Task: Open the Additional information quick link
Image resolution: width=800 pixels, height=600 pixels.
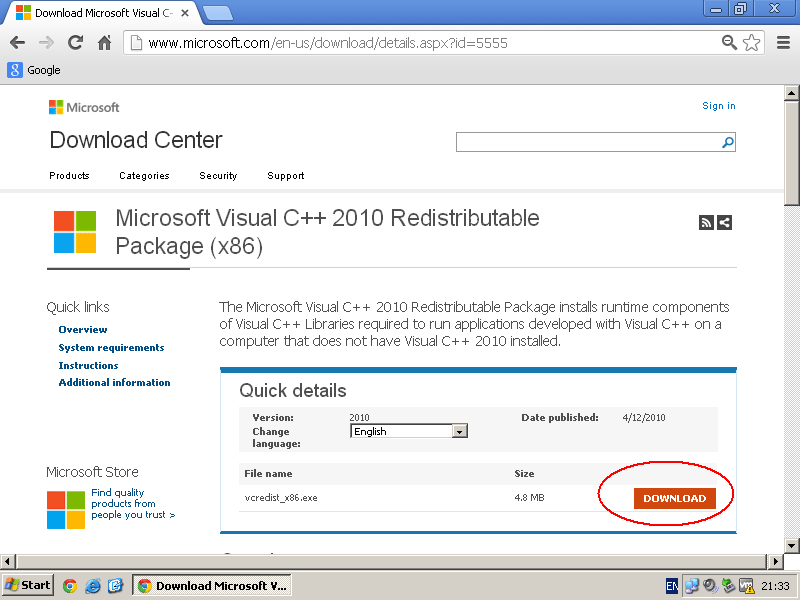Action: 114,383
